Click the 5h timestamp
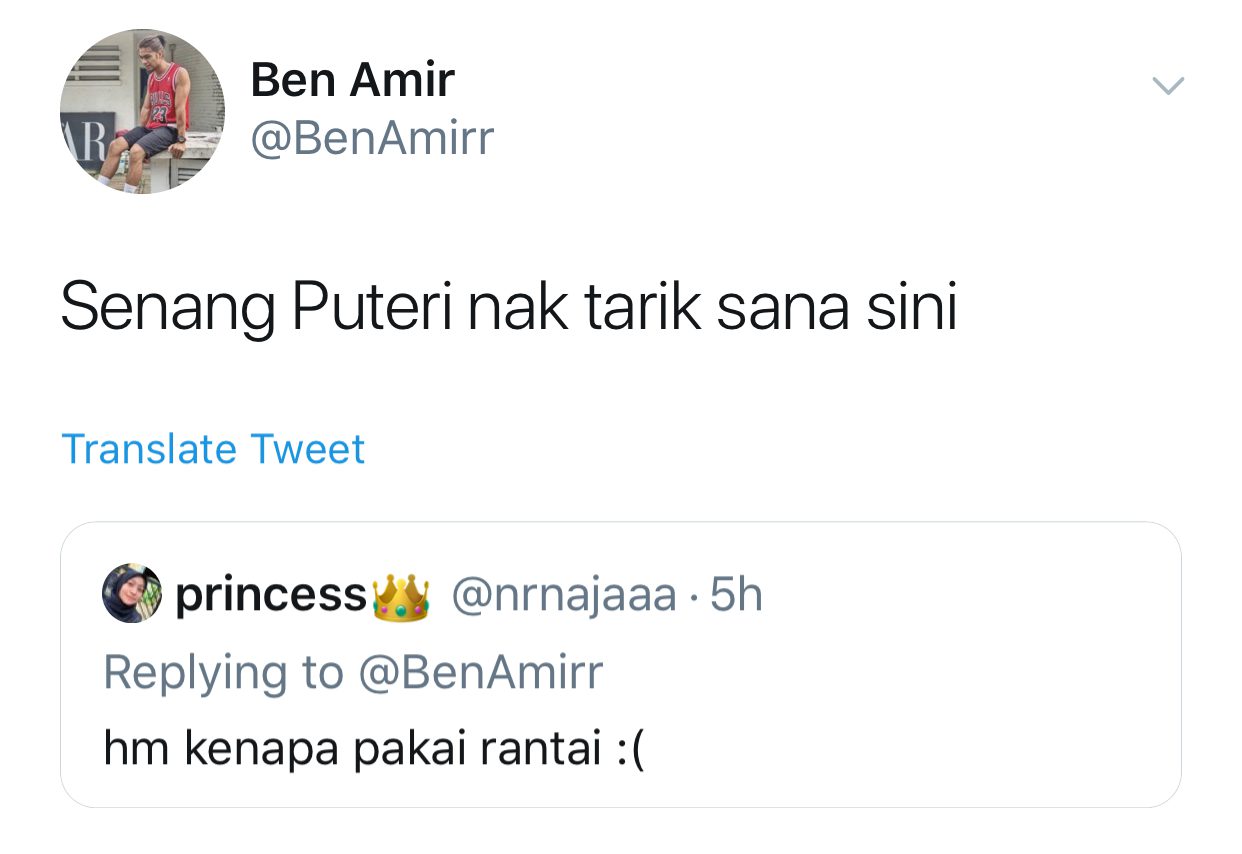 736,596
